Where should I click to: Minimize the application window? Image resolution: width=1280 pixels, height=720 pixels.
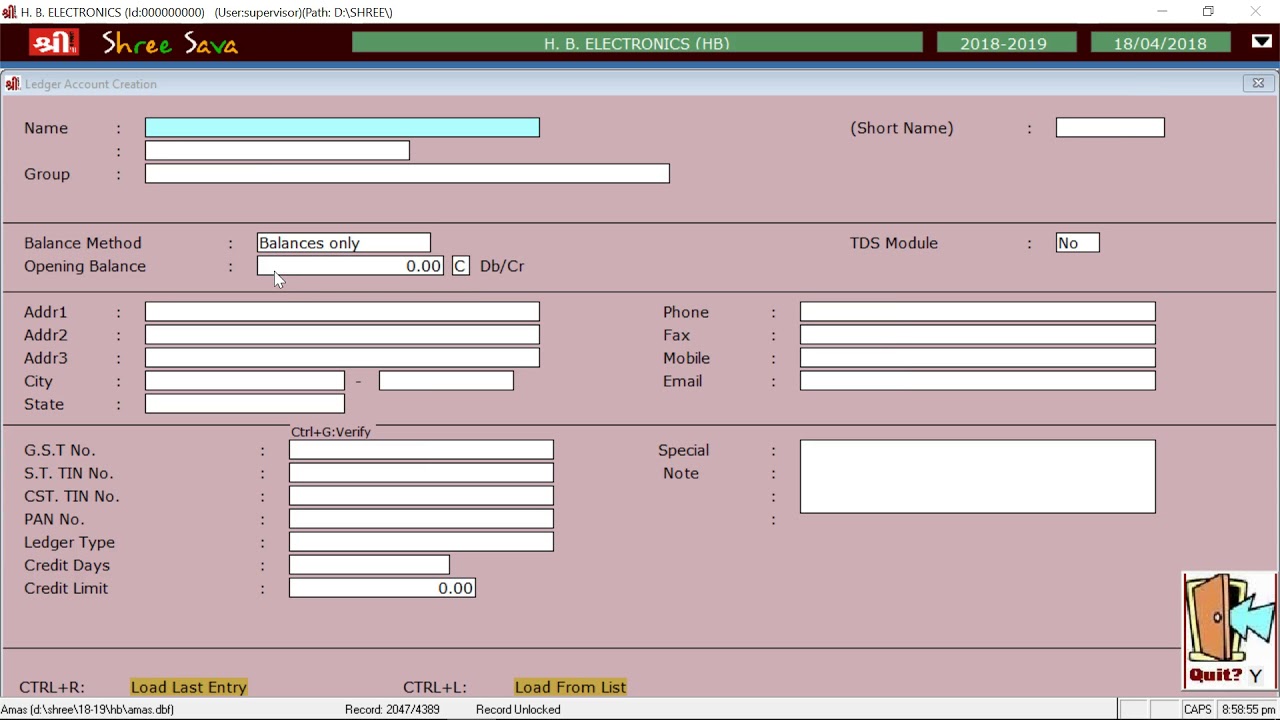(x=1162, y=12)
